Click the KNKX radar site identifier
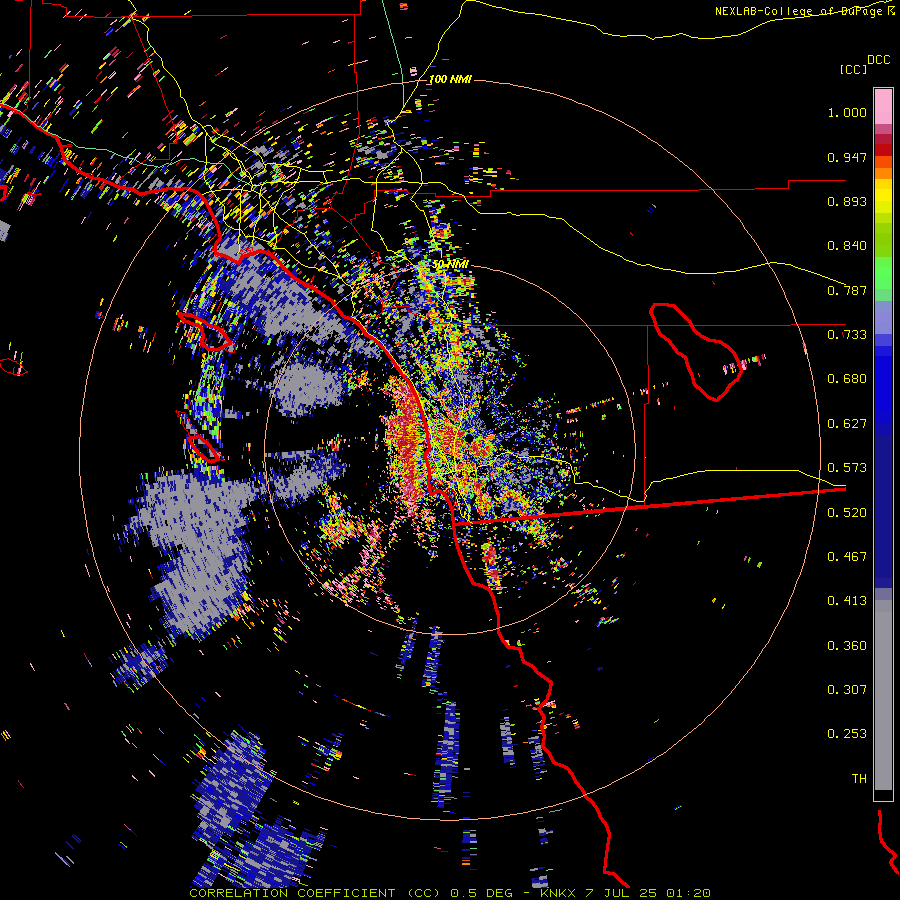Image resolution: width=900 pixels, height=900 pixels. point(559,893)
